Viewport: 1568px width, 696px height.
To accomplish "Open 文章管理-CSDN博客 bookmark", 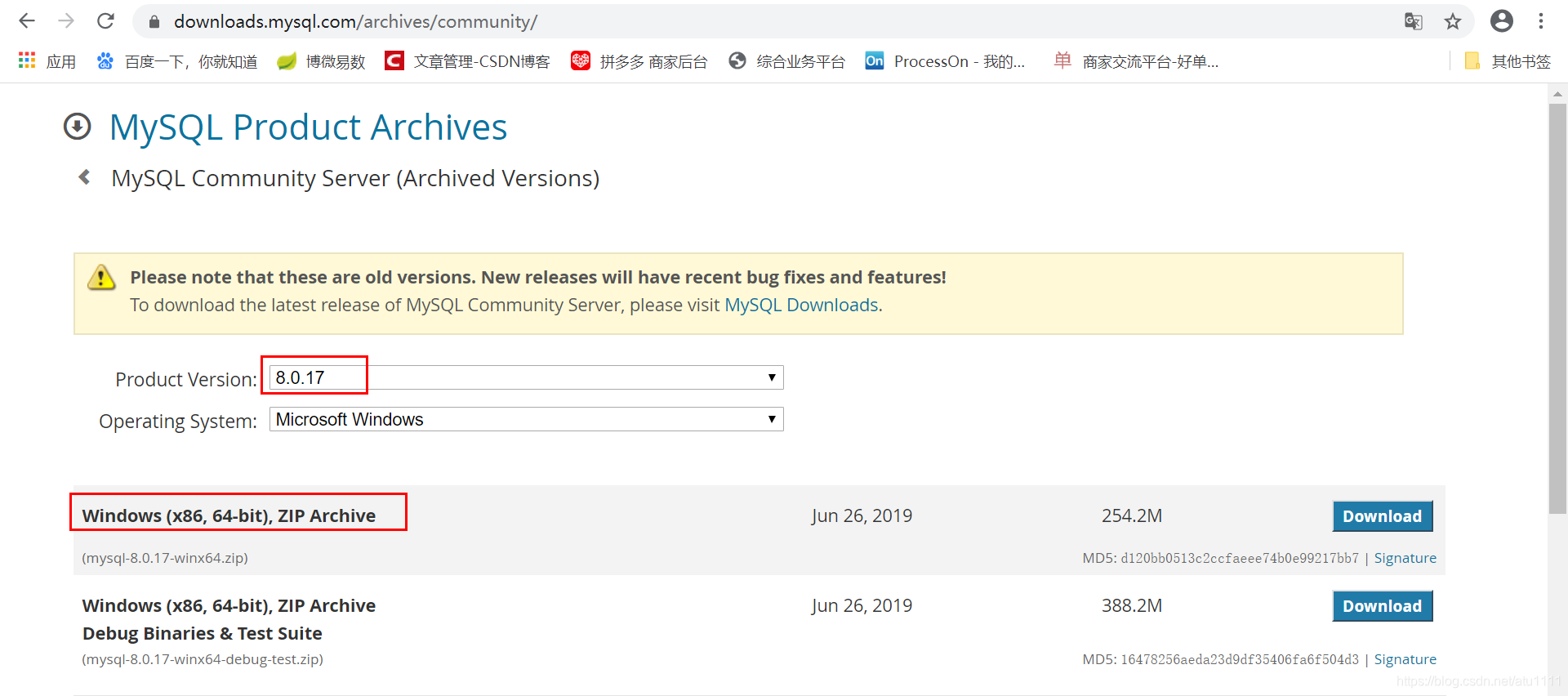I will (467, 61).
